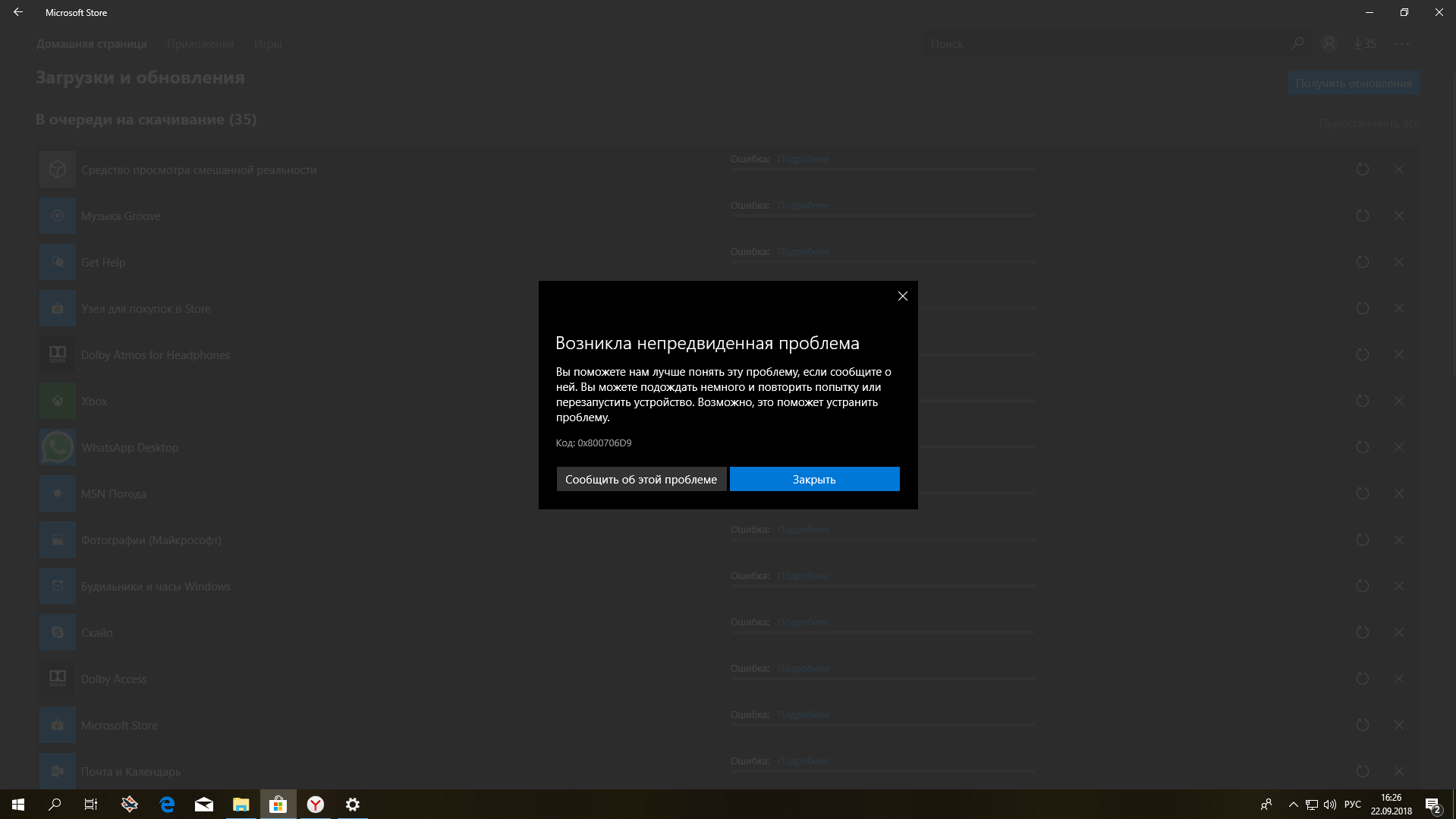Image resolution: width=1456 pixels, height=819 pixels.
Task: Retry download of Музыка Groove
Action: pyautogui.click(x=1362, y=216)
